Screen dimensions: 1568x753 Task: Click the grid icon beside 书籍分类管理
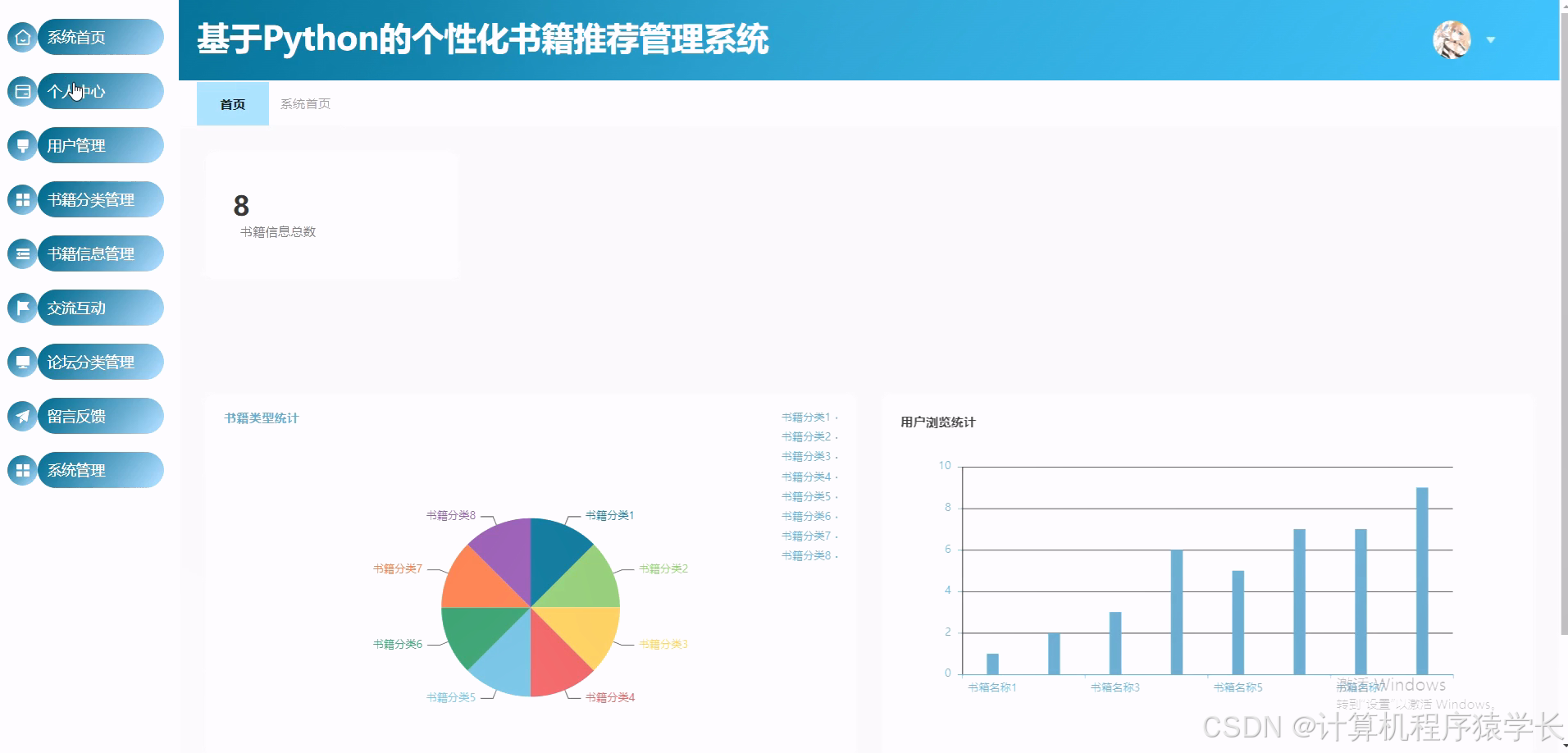(x=22, y=199)
